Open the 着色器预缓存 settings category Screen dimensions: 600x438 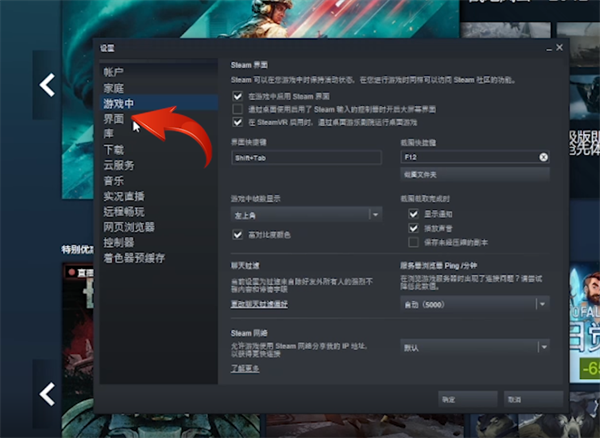134,258
